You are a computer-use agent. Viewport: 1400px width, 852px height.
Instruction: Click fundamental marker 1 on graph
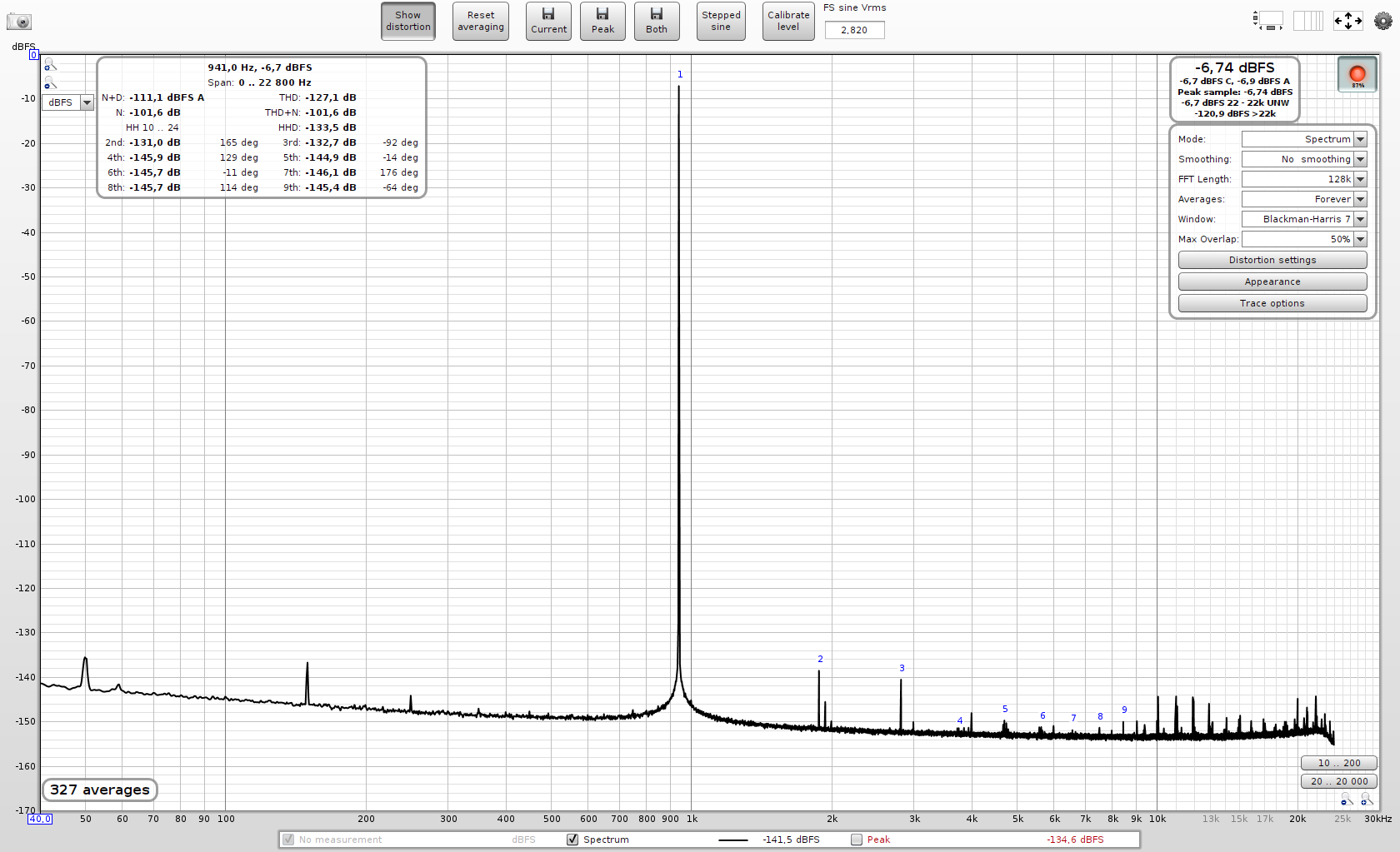[680, 74]
